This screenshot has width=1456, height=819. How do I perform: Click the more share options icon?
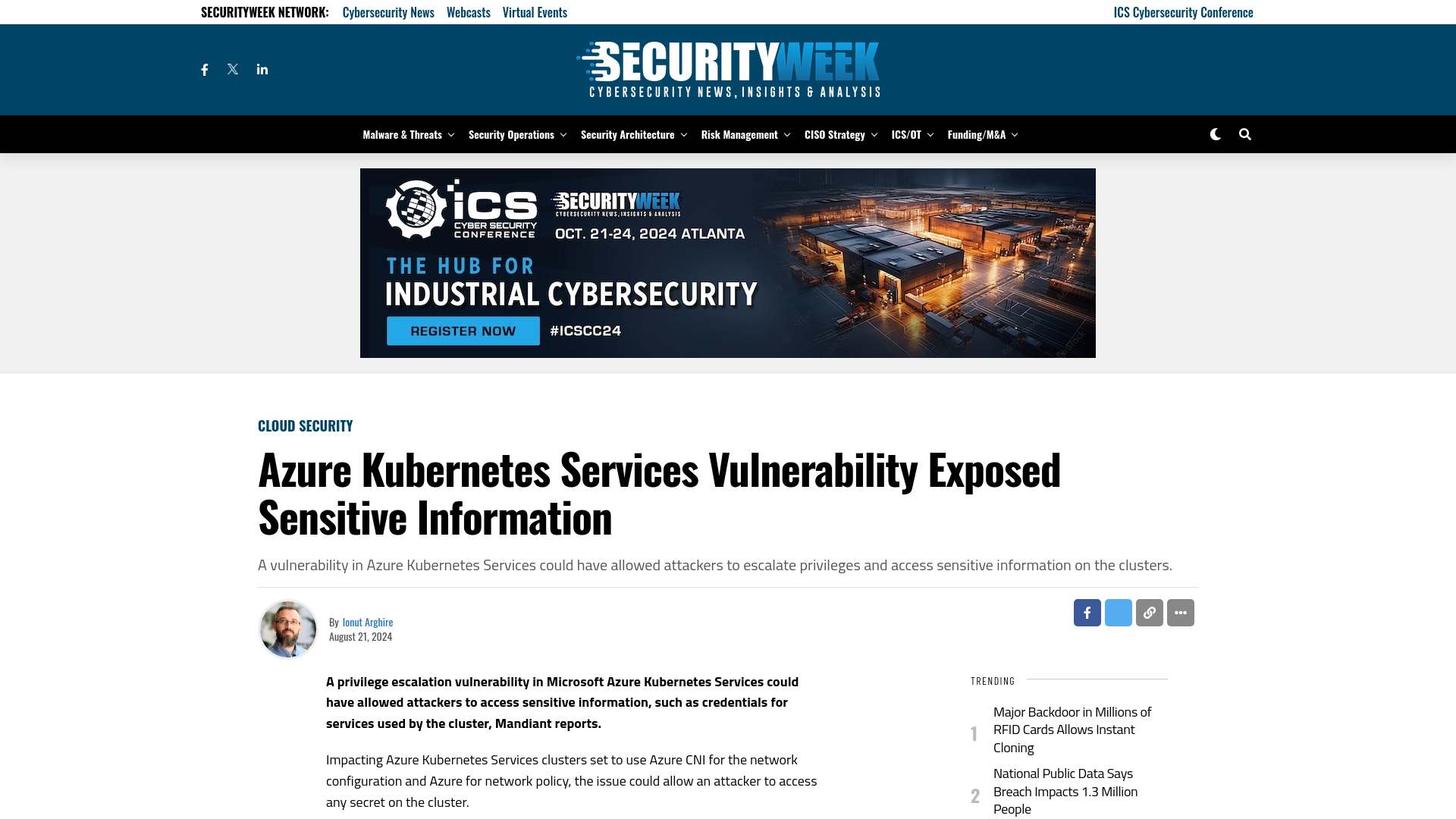(1180, 612)
